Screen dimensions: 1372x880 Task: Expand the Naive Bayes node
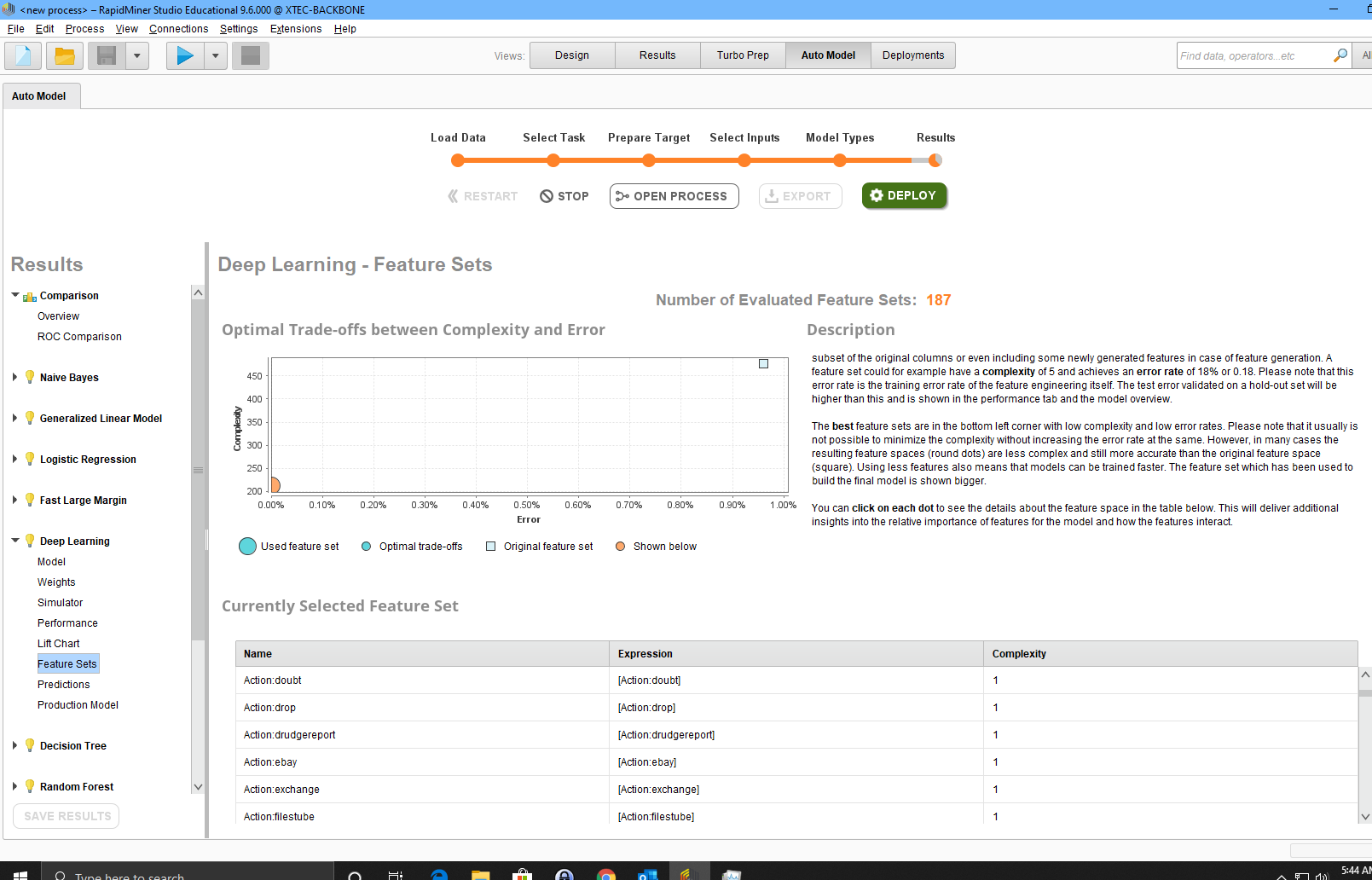pyautogui.click(x=14, y=377)
